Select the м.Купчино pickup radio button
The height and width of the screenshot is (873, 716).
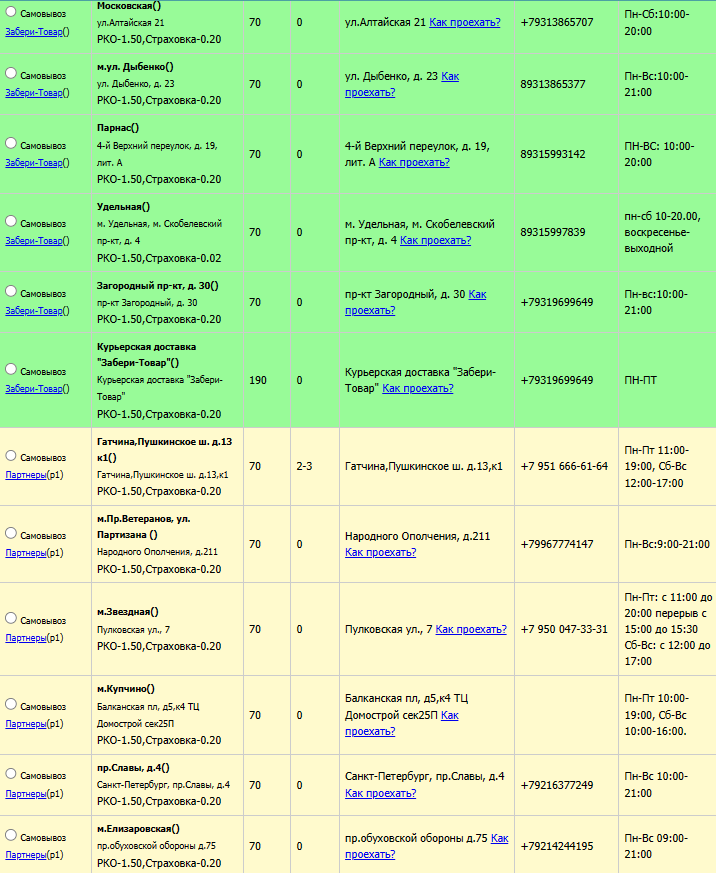tap(11, 704)
